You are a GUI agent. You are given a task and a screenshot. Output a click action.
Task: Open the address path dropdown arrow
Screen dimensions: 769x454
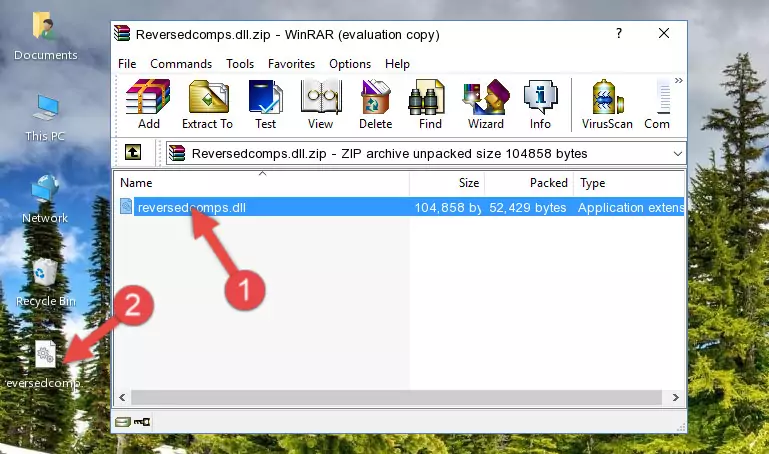[678, 153]
